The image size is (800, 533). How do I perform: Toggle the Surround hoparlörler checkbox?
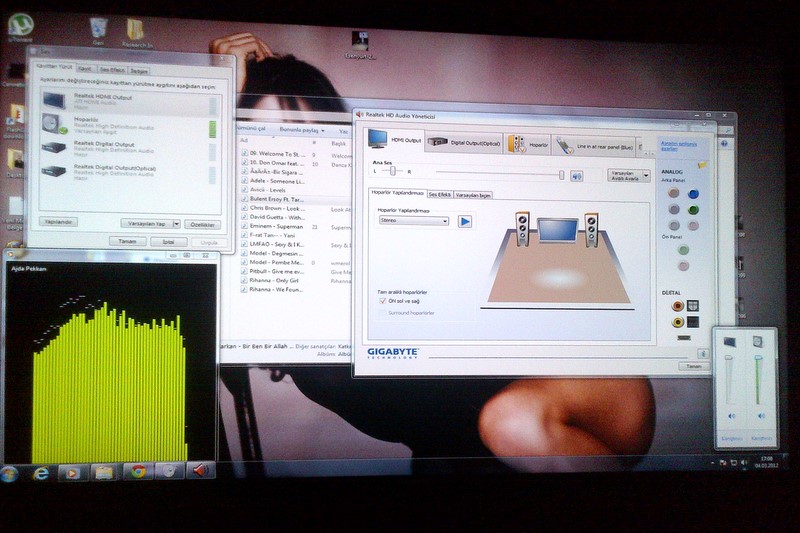(x=383, y=313)
